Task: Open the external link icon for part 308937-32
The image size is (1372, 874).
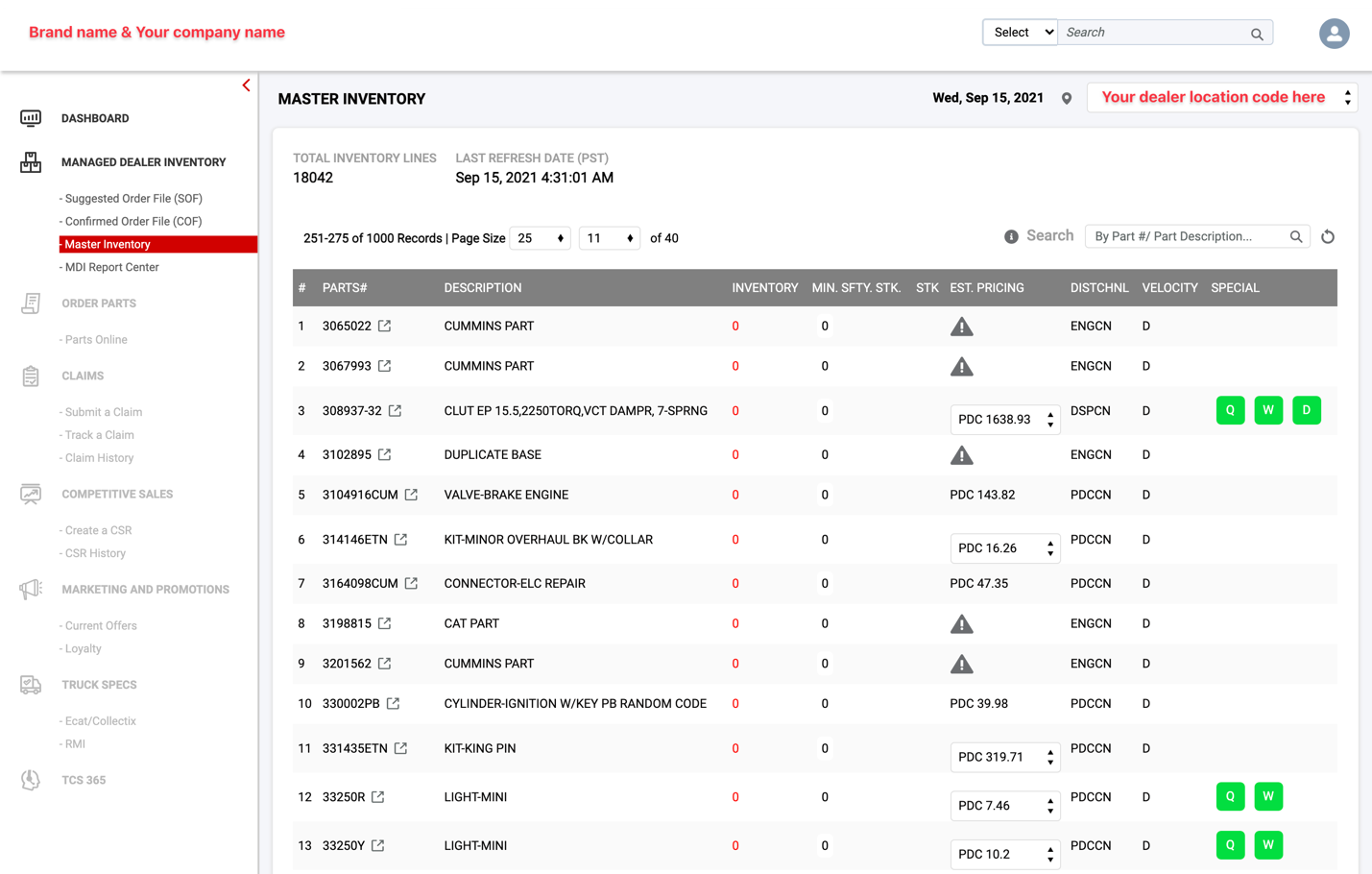Action: pos(396,410)
